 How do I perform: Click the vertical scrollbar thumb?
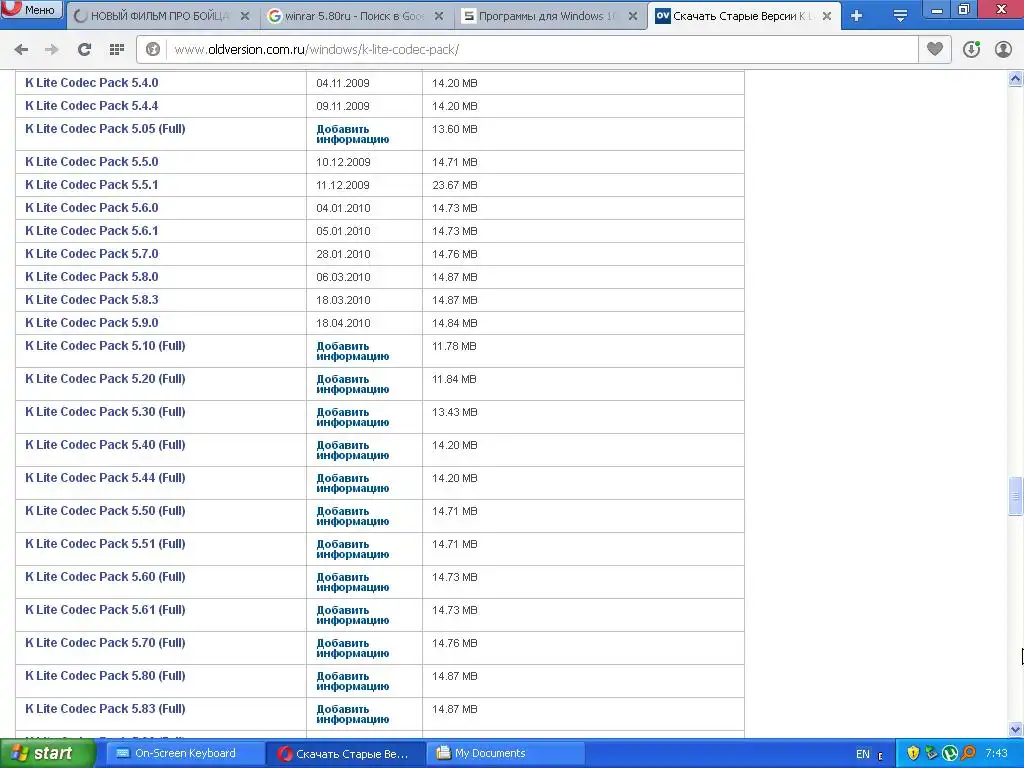point(1016,496)
